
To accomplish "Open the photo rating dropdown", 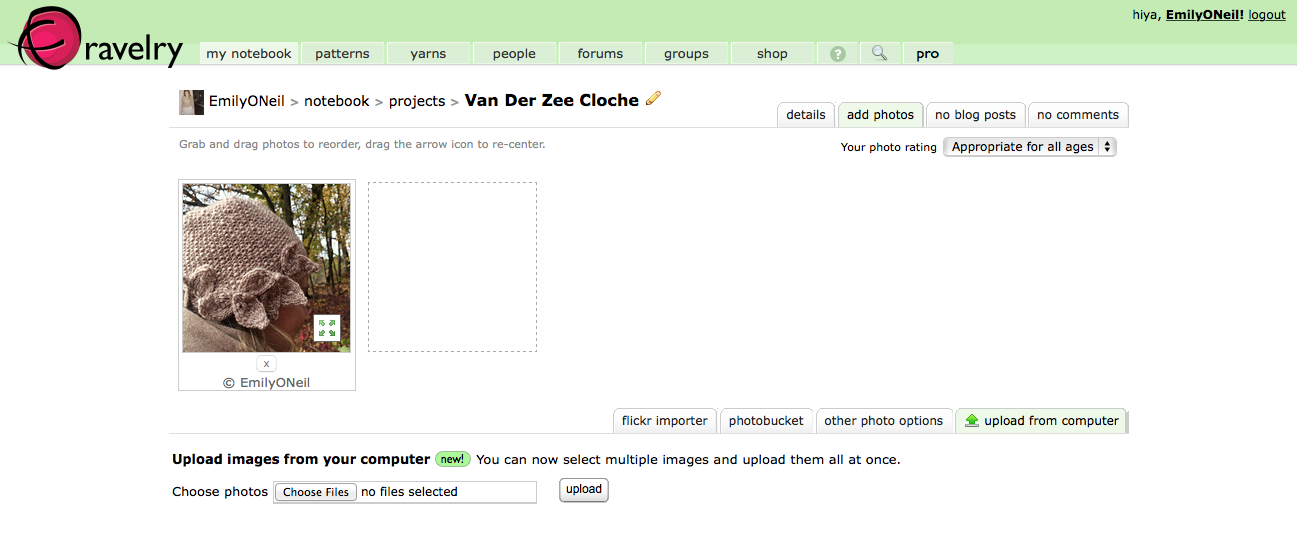I will point(1029,147).
